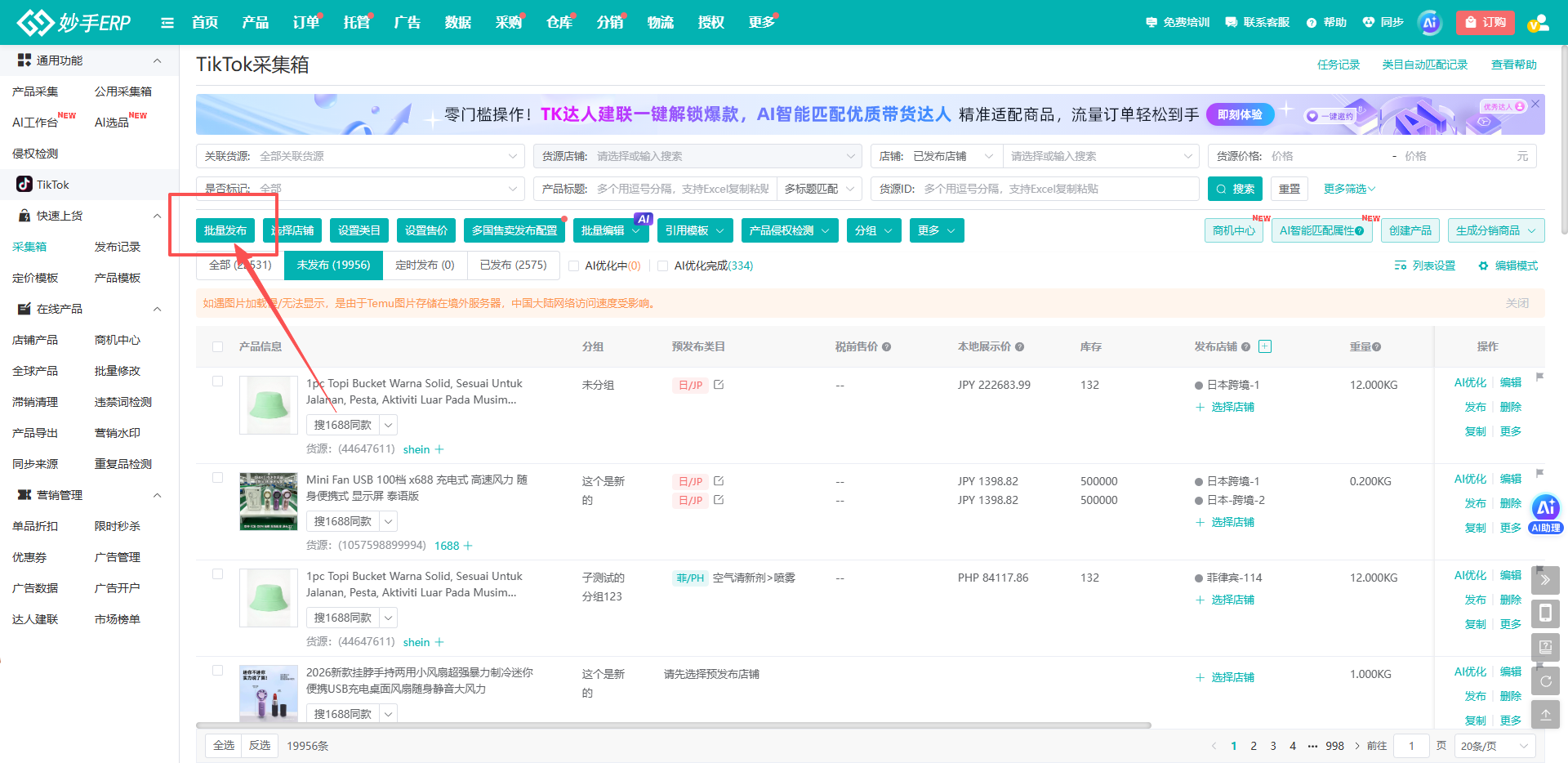The height and width of the screenshot is (763, 1568).
Task: Enable the AI优化中 filter checkbox
Action: pos(573,265)
